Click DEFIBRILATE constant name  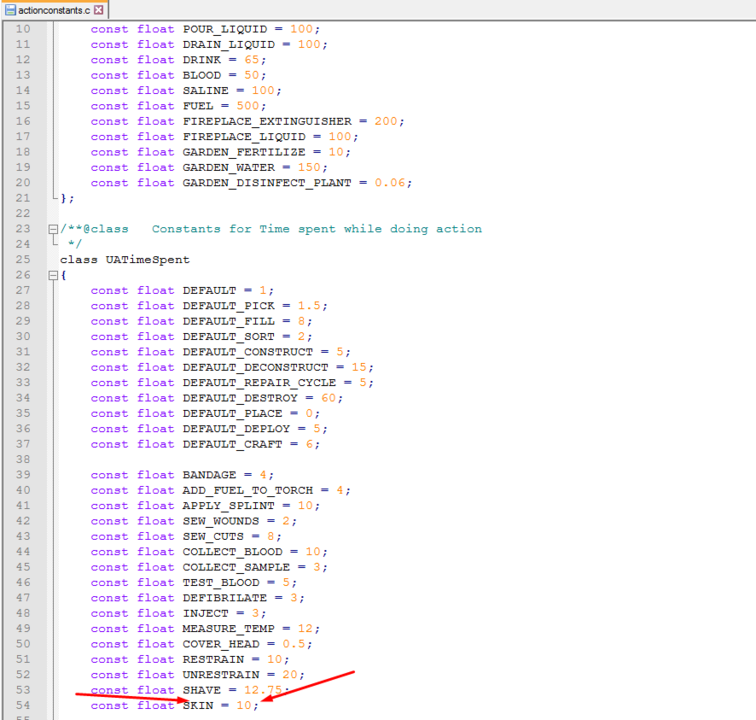click(x=225, y=598)
